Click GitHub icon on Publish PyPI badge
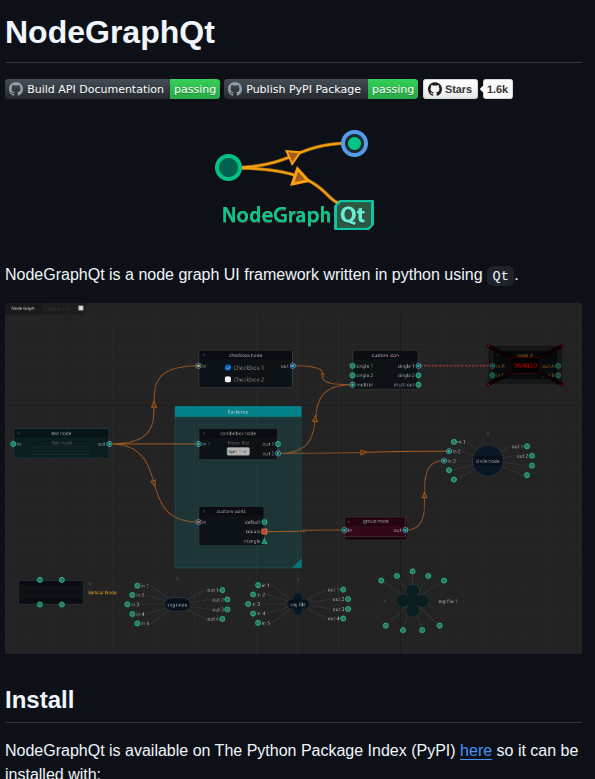595x779 pixels. [x=235, y=89]
